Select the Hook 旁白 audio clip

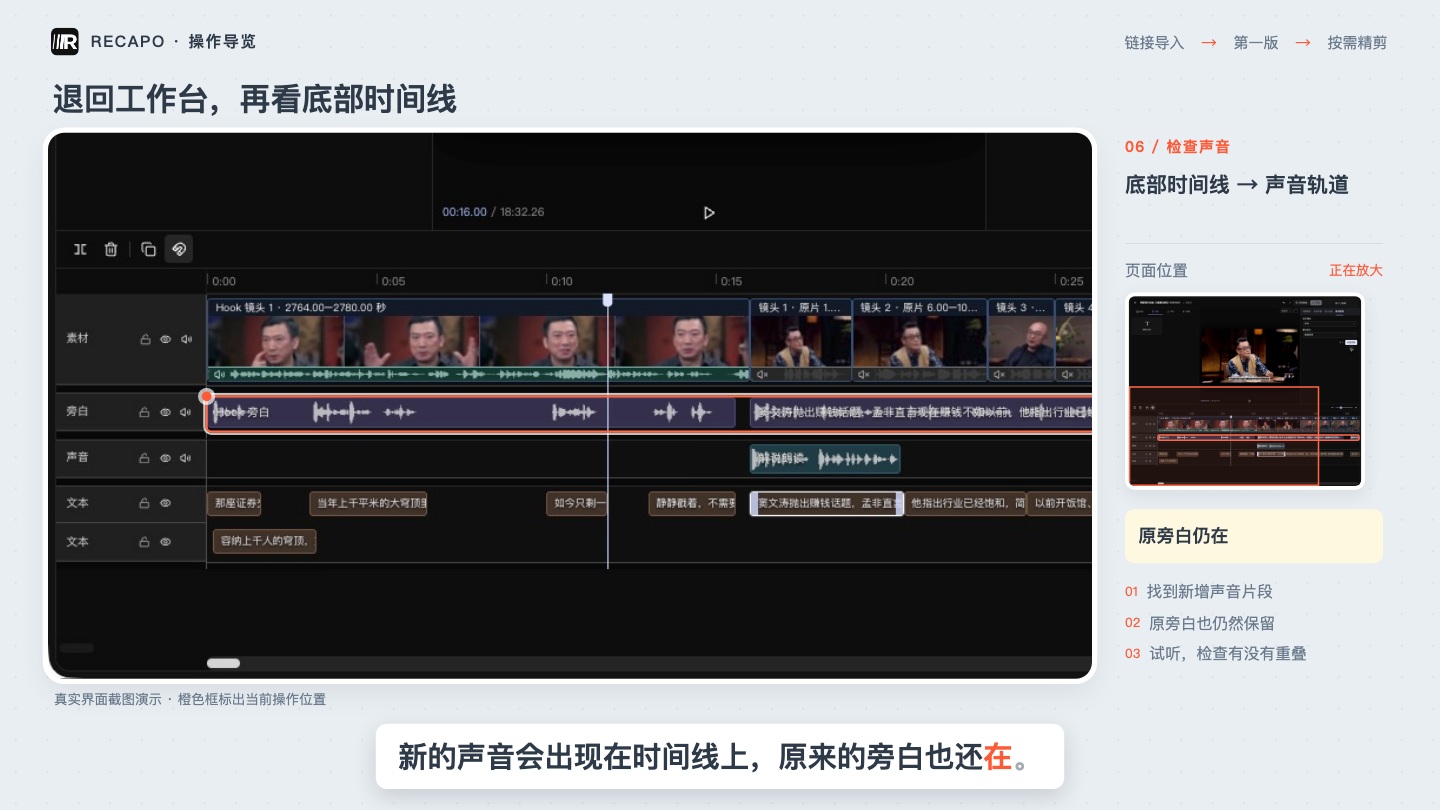coord(471,412)
